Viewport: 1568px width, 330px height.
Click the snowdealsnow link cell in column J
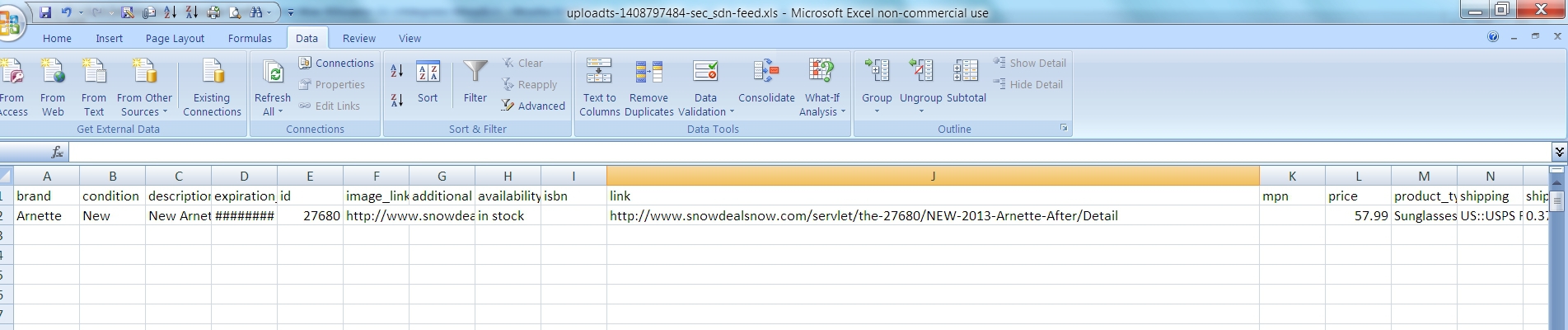click(x=933, y=215)
